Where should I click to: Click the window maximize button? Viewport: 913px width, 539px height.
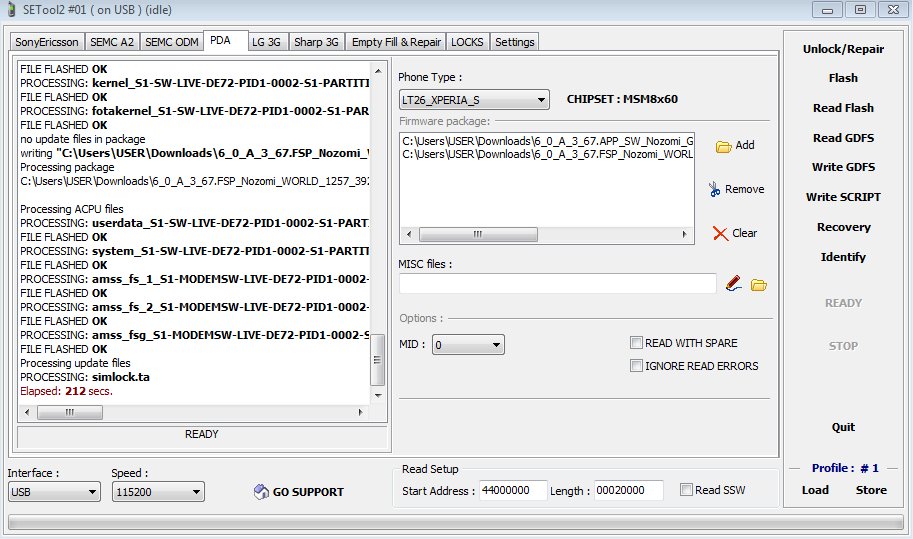tap(860, 10)
